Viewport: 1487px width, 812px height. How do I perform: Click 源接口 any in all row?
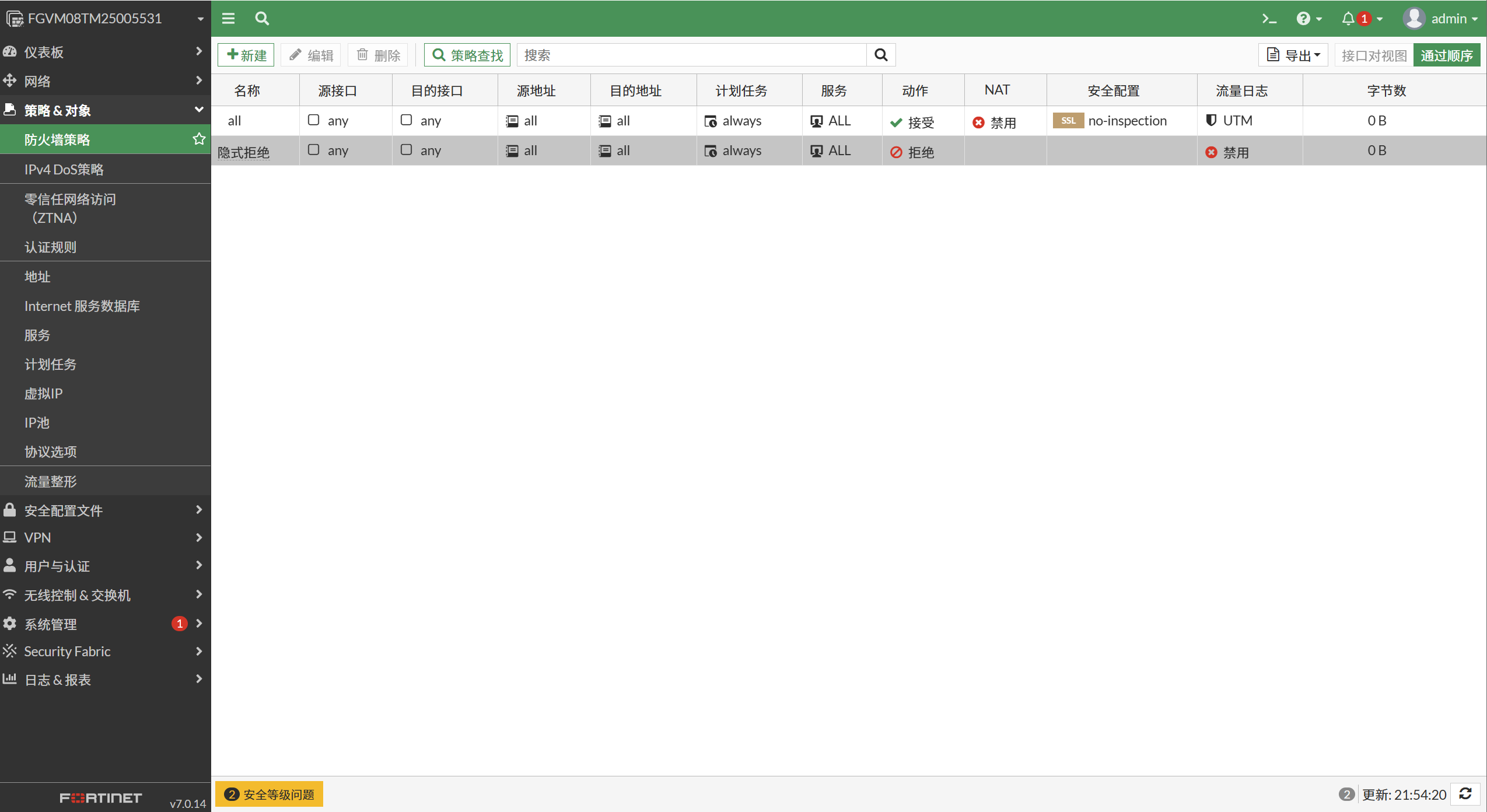[x=328, y=121]
